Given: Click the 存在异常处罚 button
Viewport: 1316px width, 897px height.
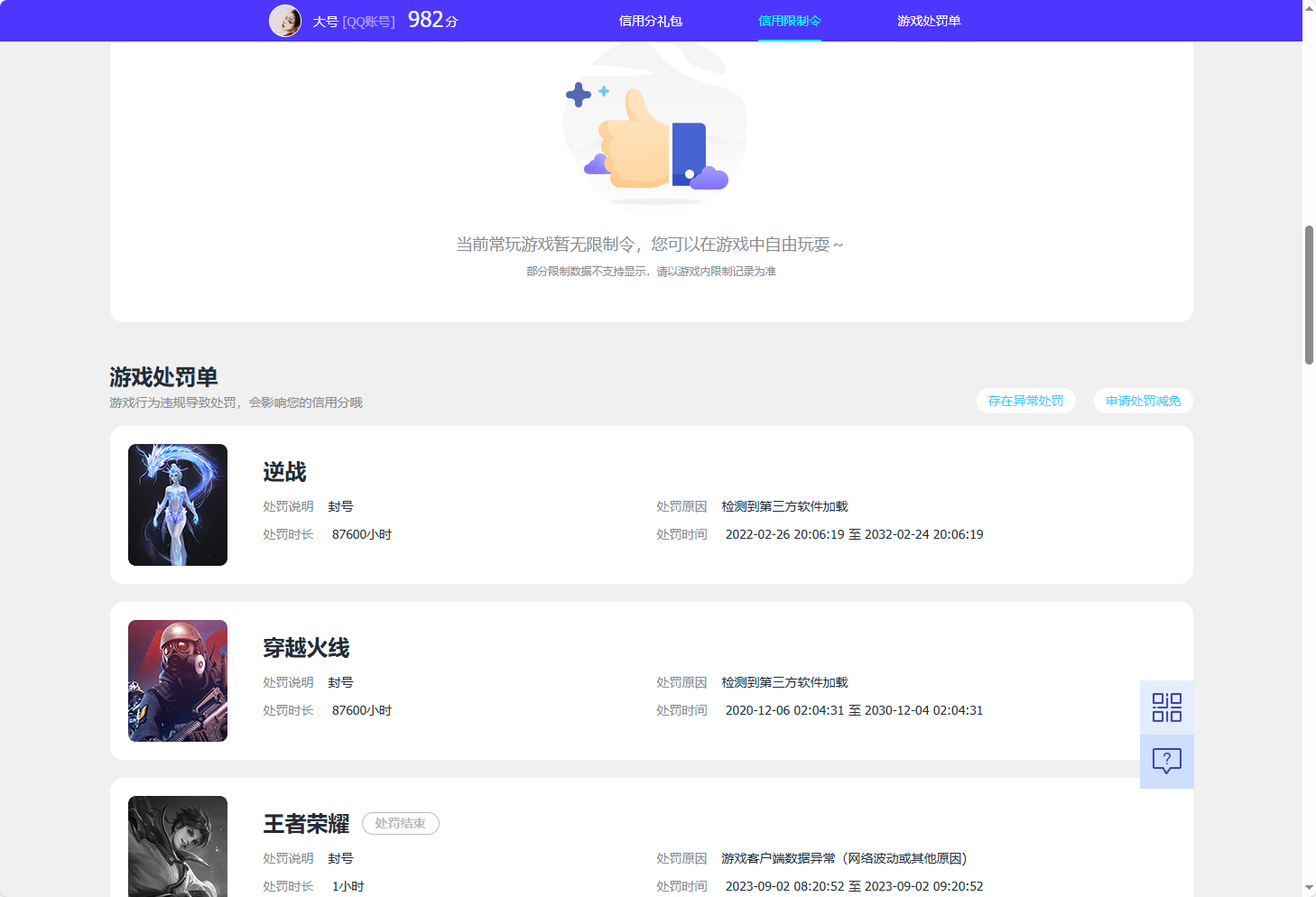Looking at the screenshot, I should tap(1025, 401).
